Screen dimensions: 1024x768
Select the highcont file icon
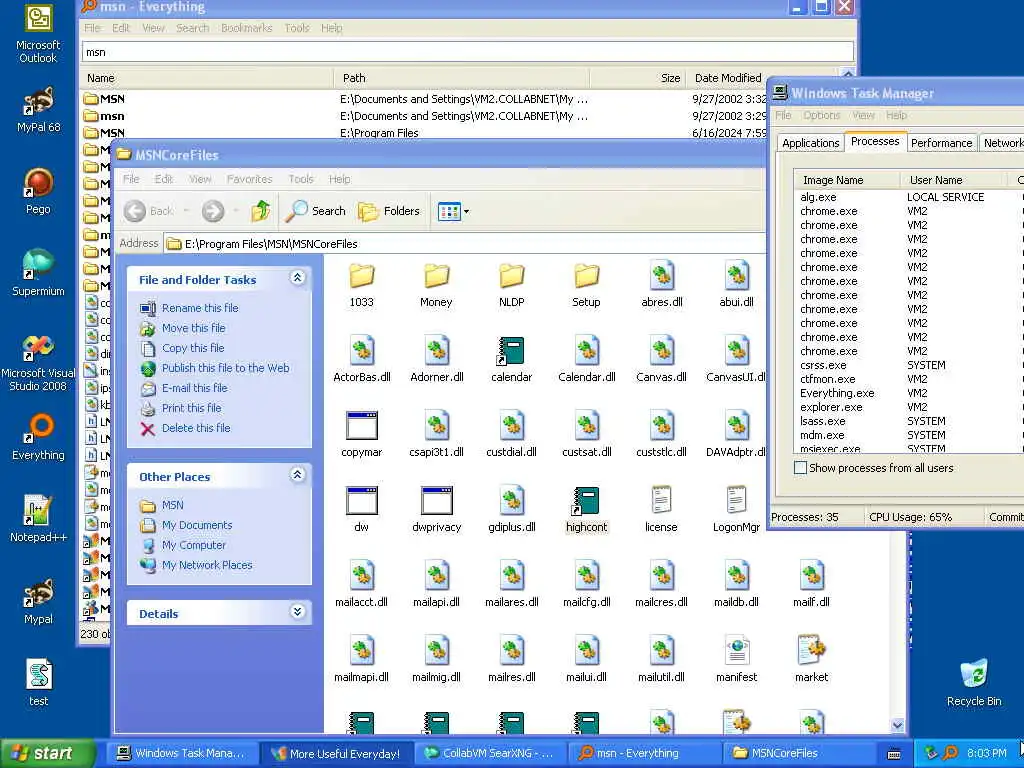[586, 511]
